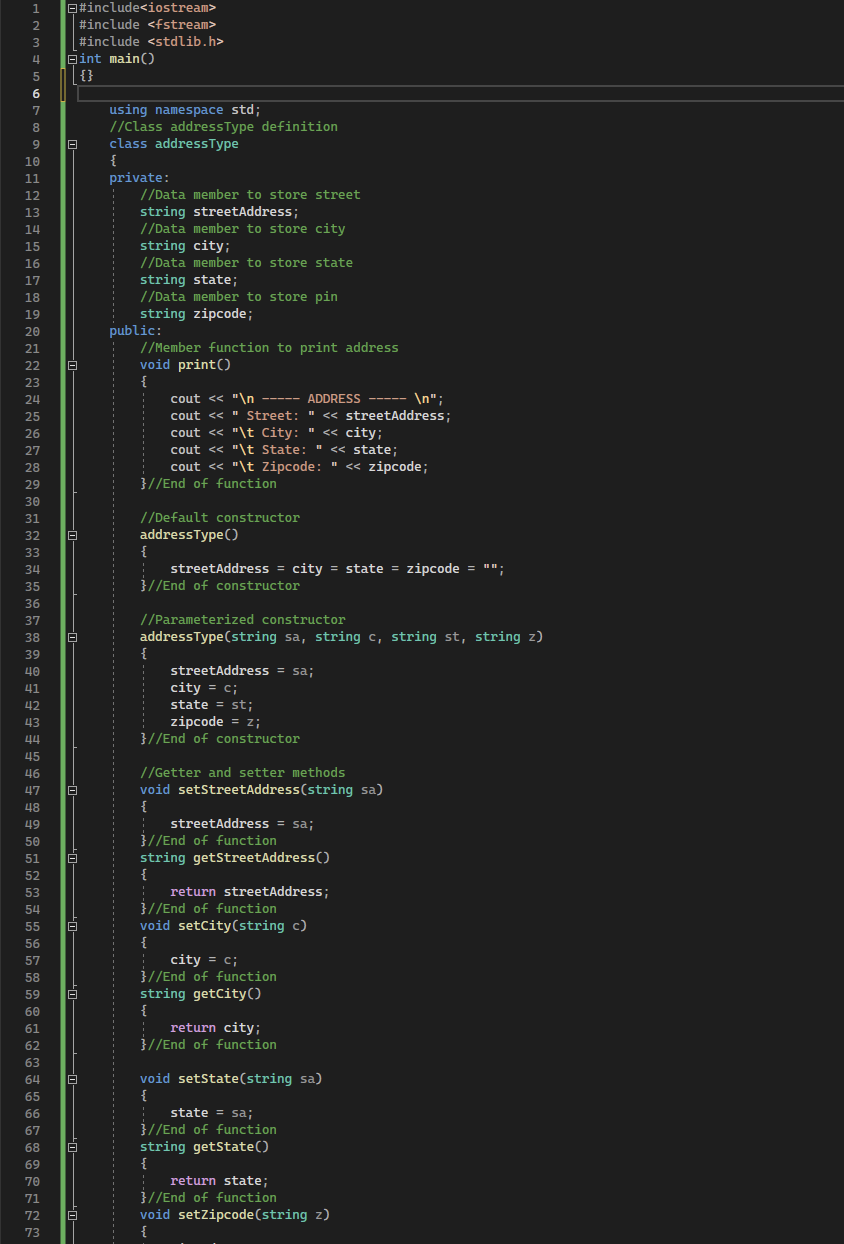844x1244 pixels.
Task: Collapse the print() member function fold
Action: (70, 364)
